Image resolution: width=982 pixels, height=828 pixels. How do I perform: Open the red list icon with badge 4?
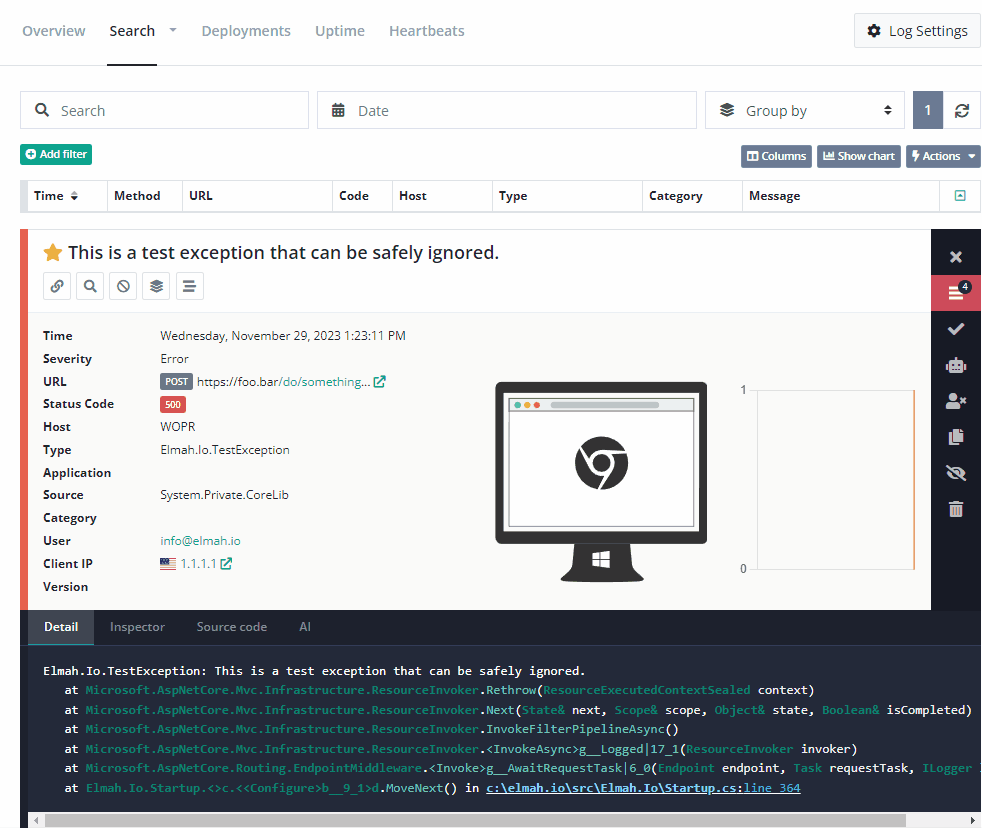(956, 292)
